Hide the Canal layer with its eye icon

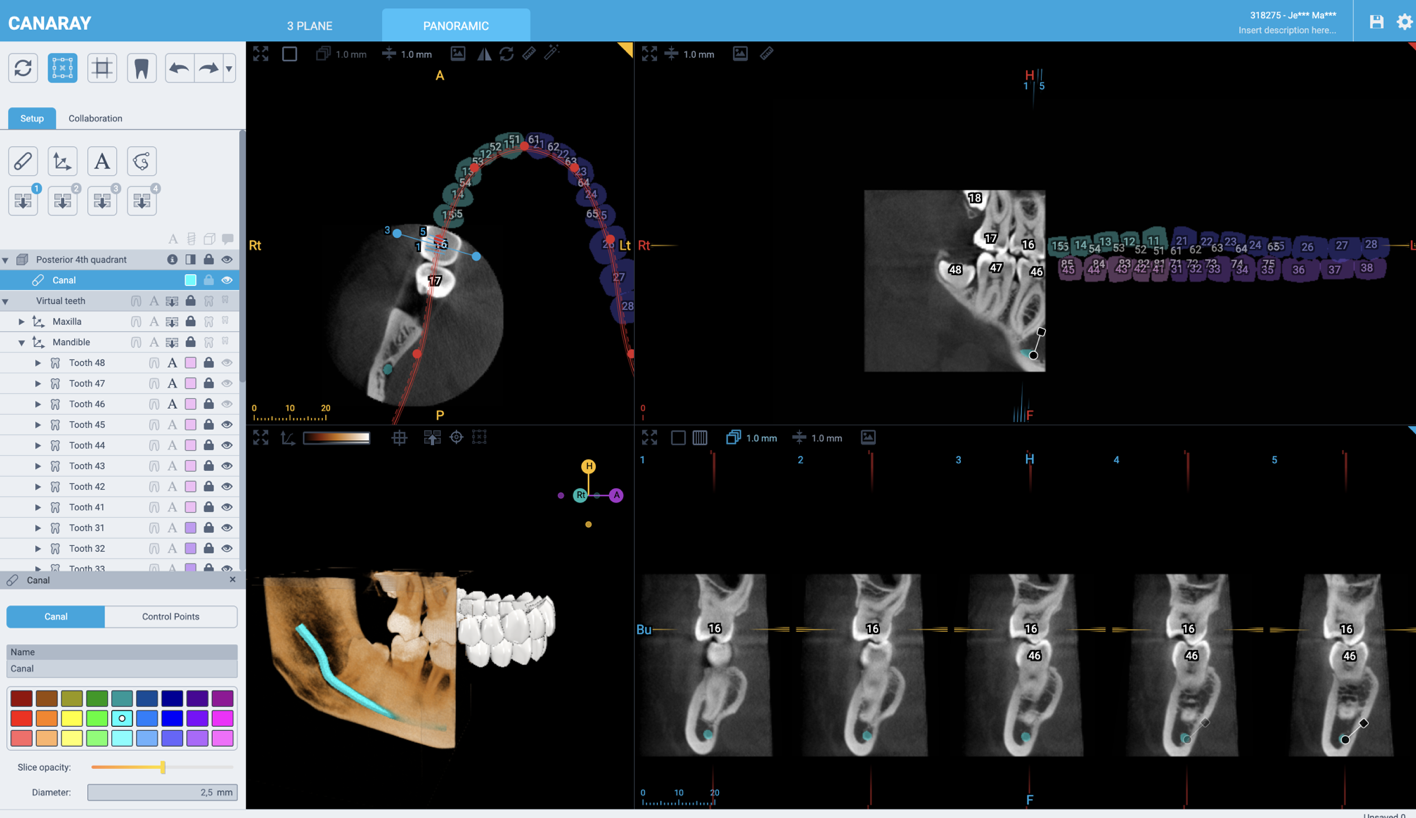pyautogui.click(x=227, y=280)
